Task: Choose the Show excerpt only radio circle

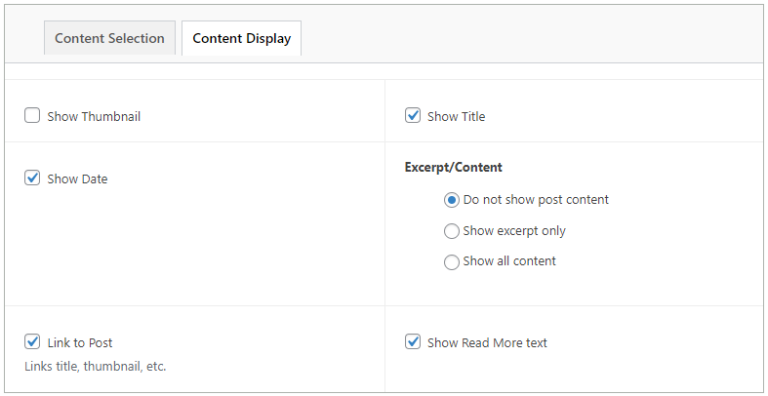Action: pyautogui.click(x=452, y=231)
